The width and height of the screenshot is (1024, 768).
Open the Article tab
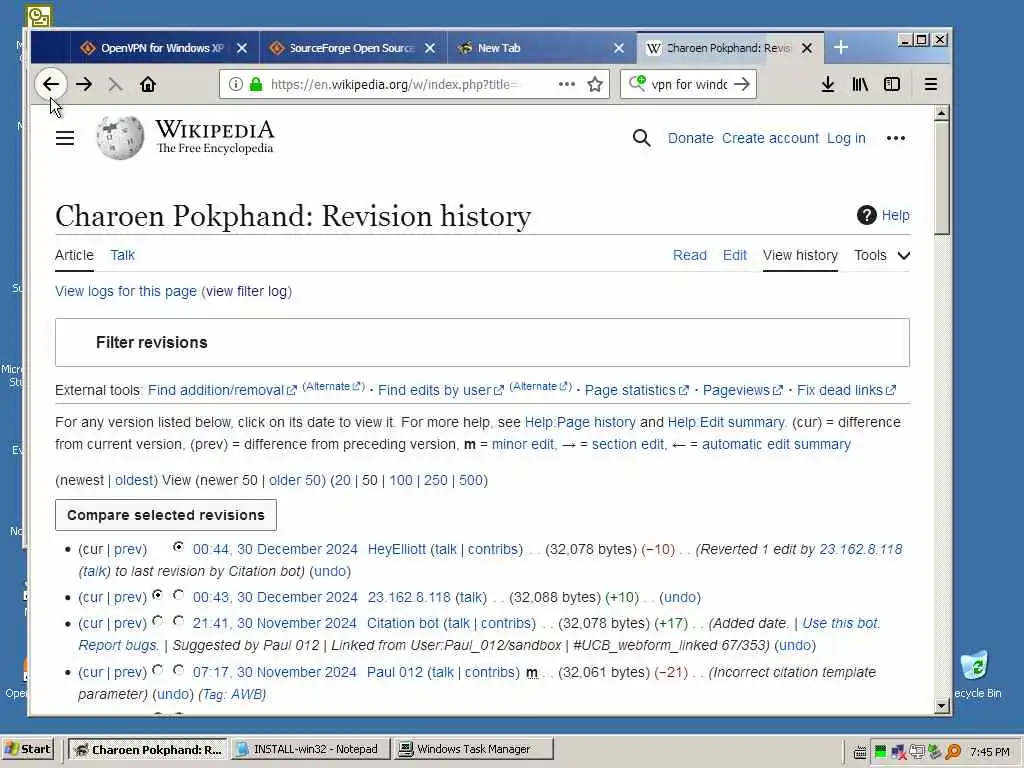74,255
